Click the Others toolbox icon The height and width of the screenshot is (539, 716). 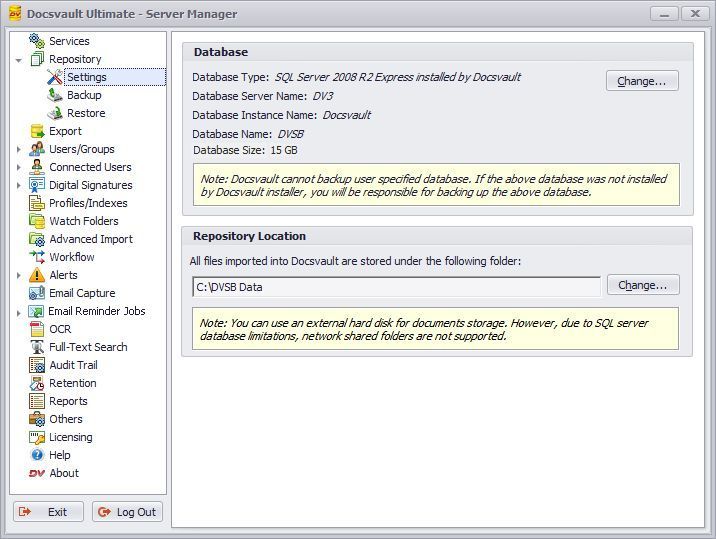[x=37, y=419]
